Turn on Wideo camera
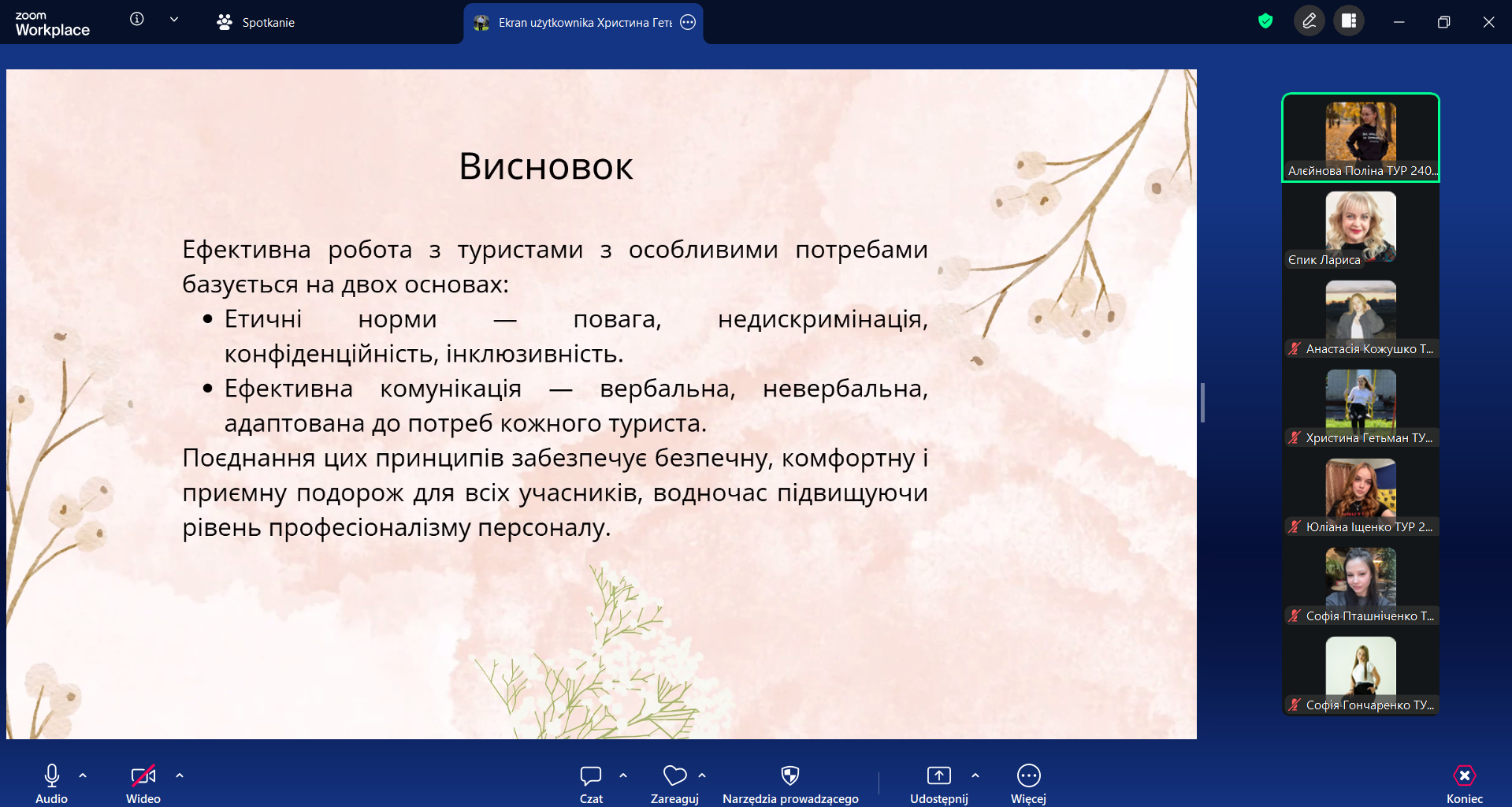 [x=143, y=783]
